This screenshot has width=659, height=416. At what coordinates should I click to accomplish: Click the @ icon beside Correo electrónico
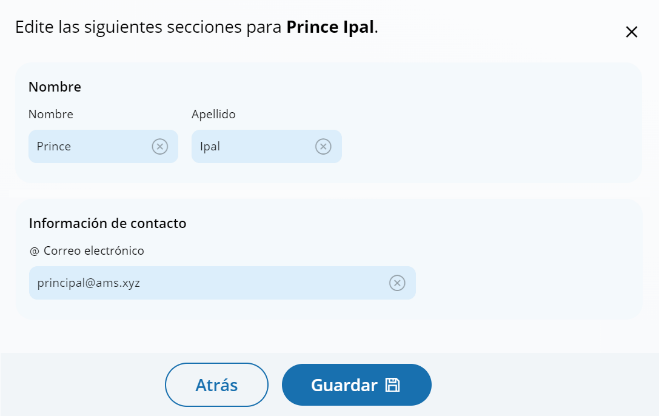tap(34, 251)
